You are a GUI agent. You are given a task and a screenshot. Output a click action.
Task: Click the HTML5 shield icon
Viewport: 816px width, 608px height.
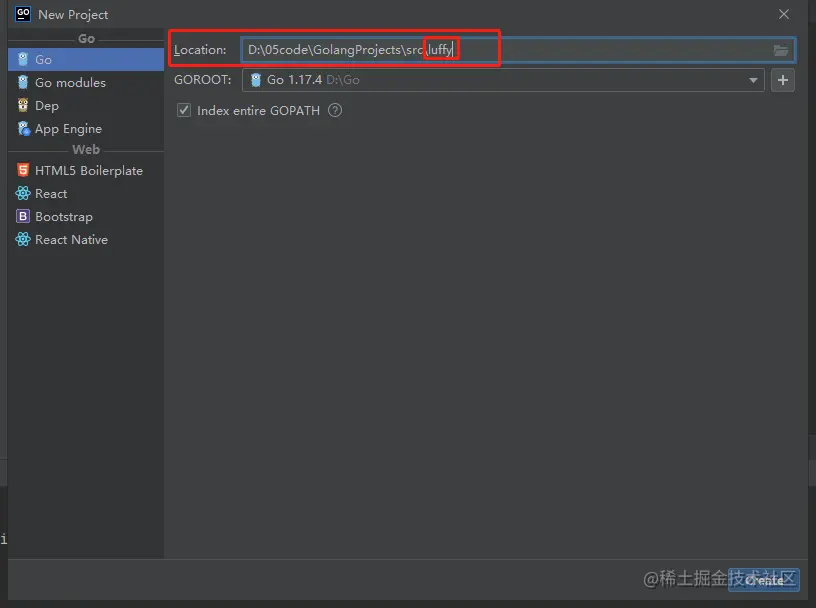coord(23,170)
